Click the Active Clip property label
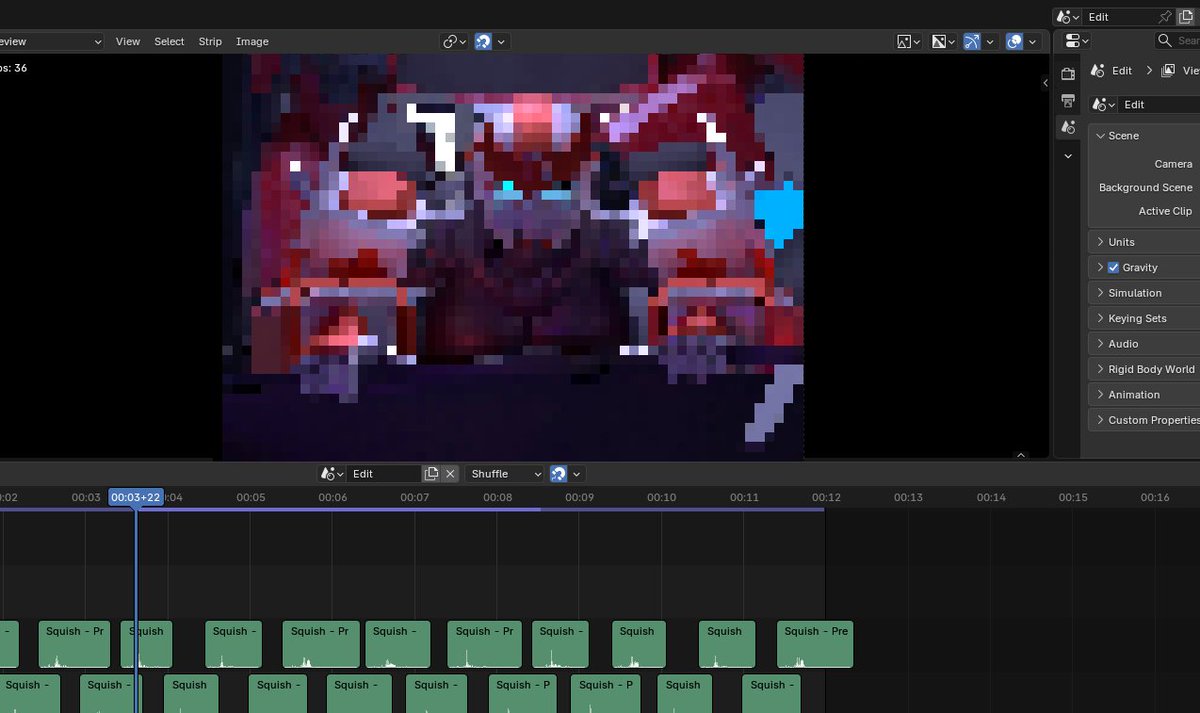This screenshot has height=713, width=1200. click(1165, 212)
